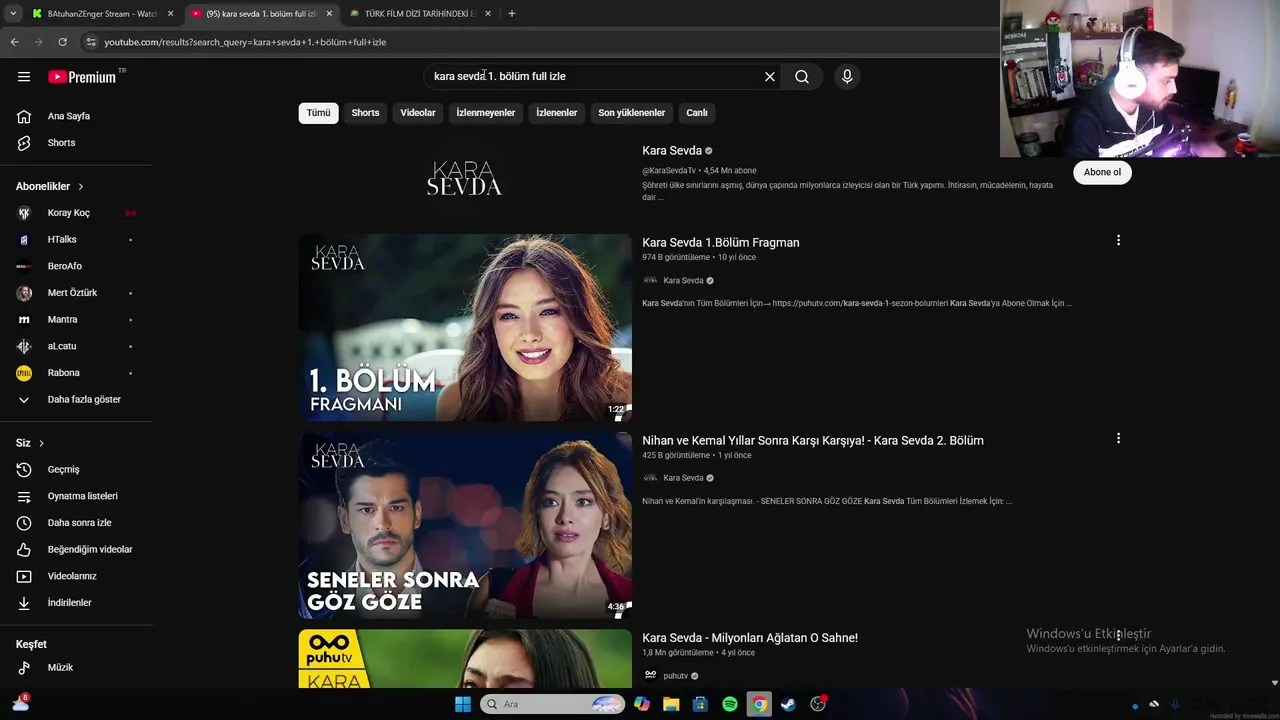Reload the page with refresh button
The height and width of the screenshot is (720, 1280).
click(x=62, y=42)
